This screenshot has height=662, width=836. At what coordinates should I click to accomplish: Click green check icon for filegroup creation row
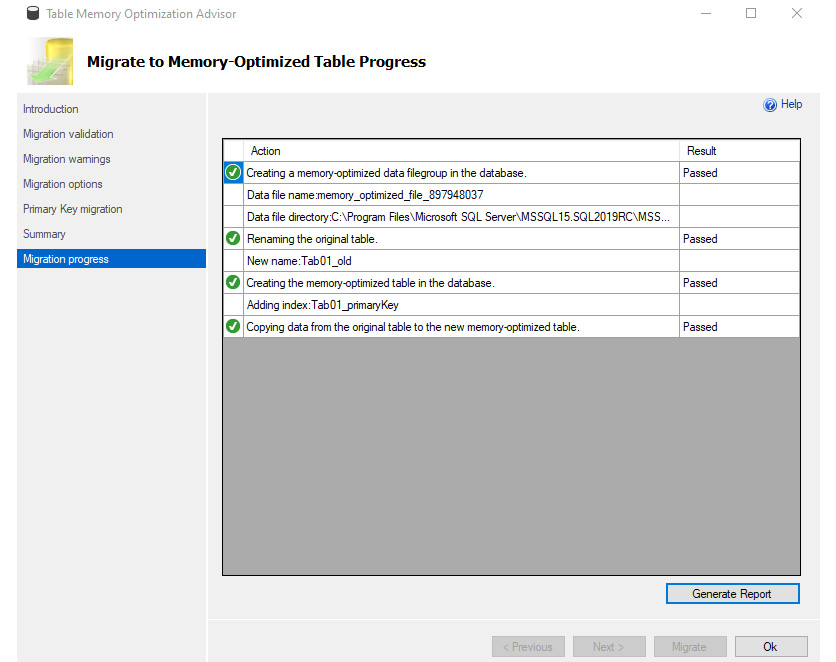pos(233,173)
